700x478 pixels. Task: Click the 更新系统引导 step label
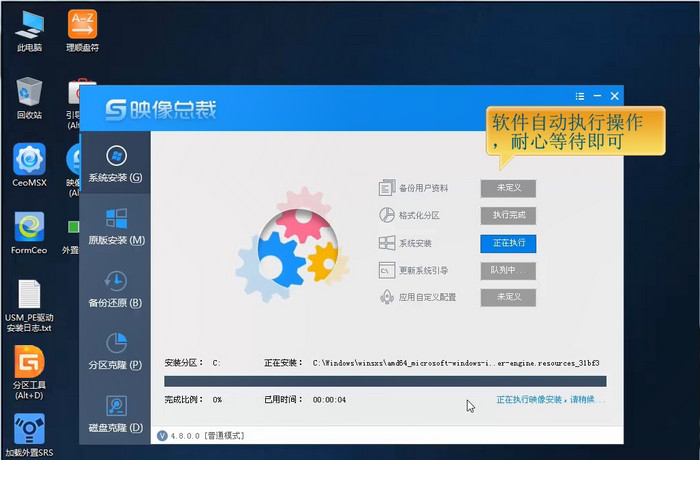tap(423, 270)
